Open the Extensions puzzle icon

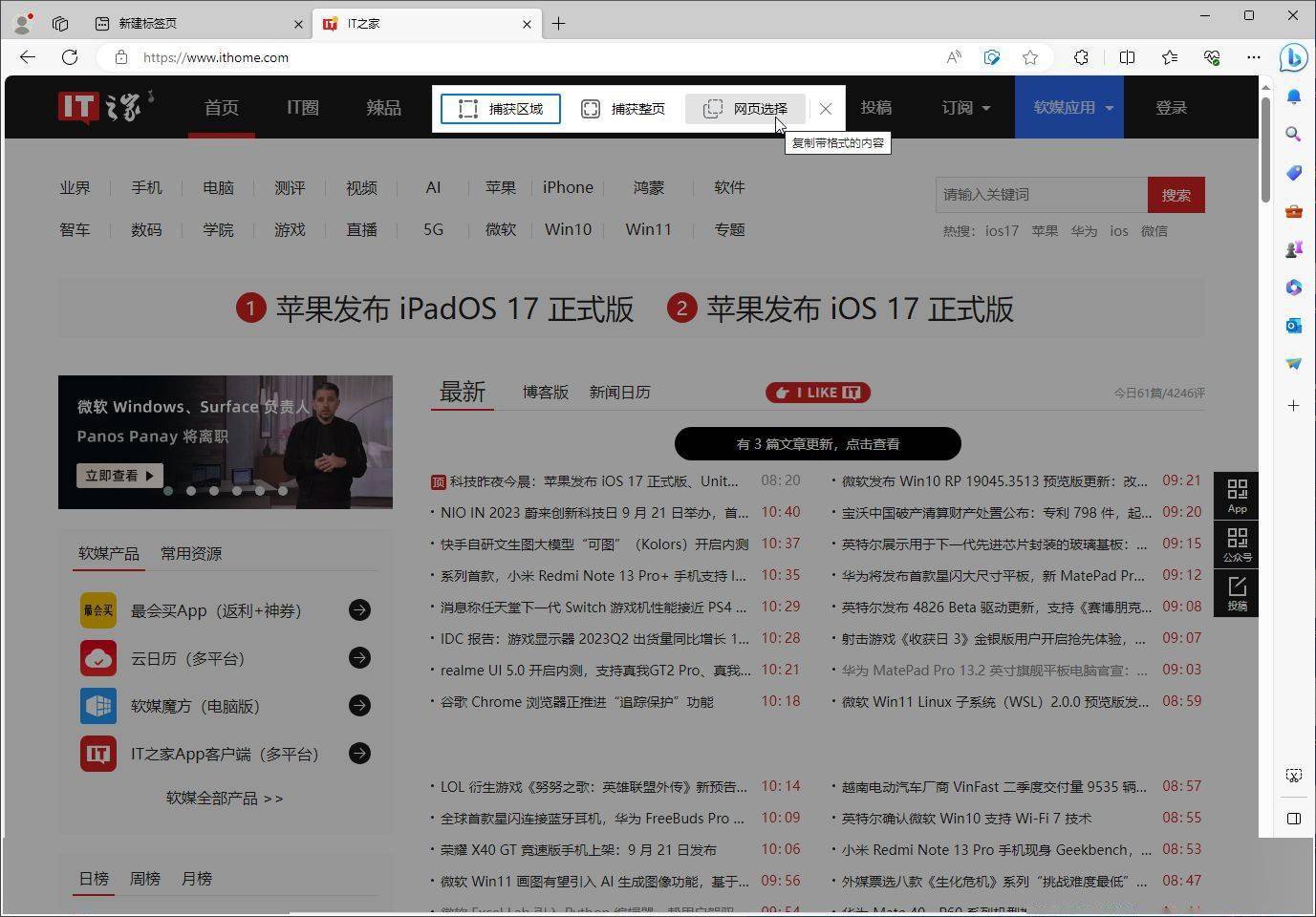1081,57
